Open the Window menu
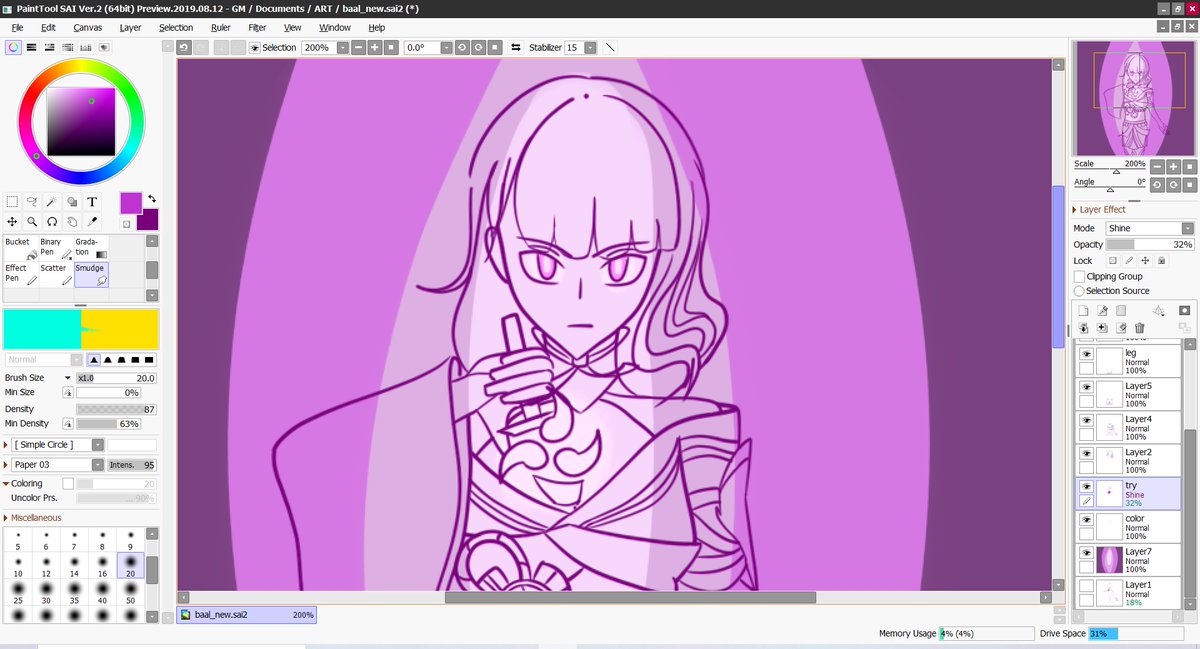This screenshot has width=1200, height=649. point(335,28)
